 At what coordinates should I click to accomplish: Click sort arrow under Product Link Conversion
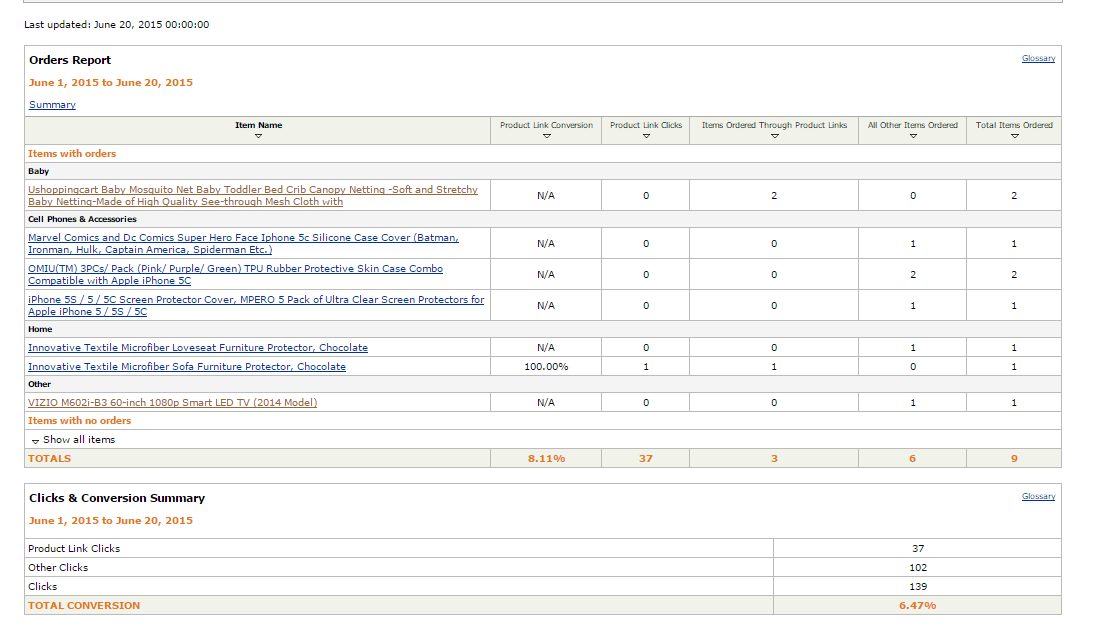pyautogui.click(x=546, y=136)
